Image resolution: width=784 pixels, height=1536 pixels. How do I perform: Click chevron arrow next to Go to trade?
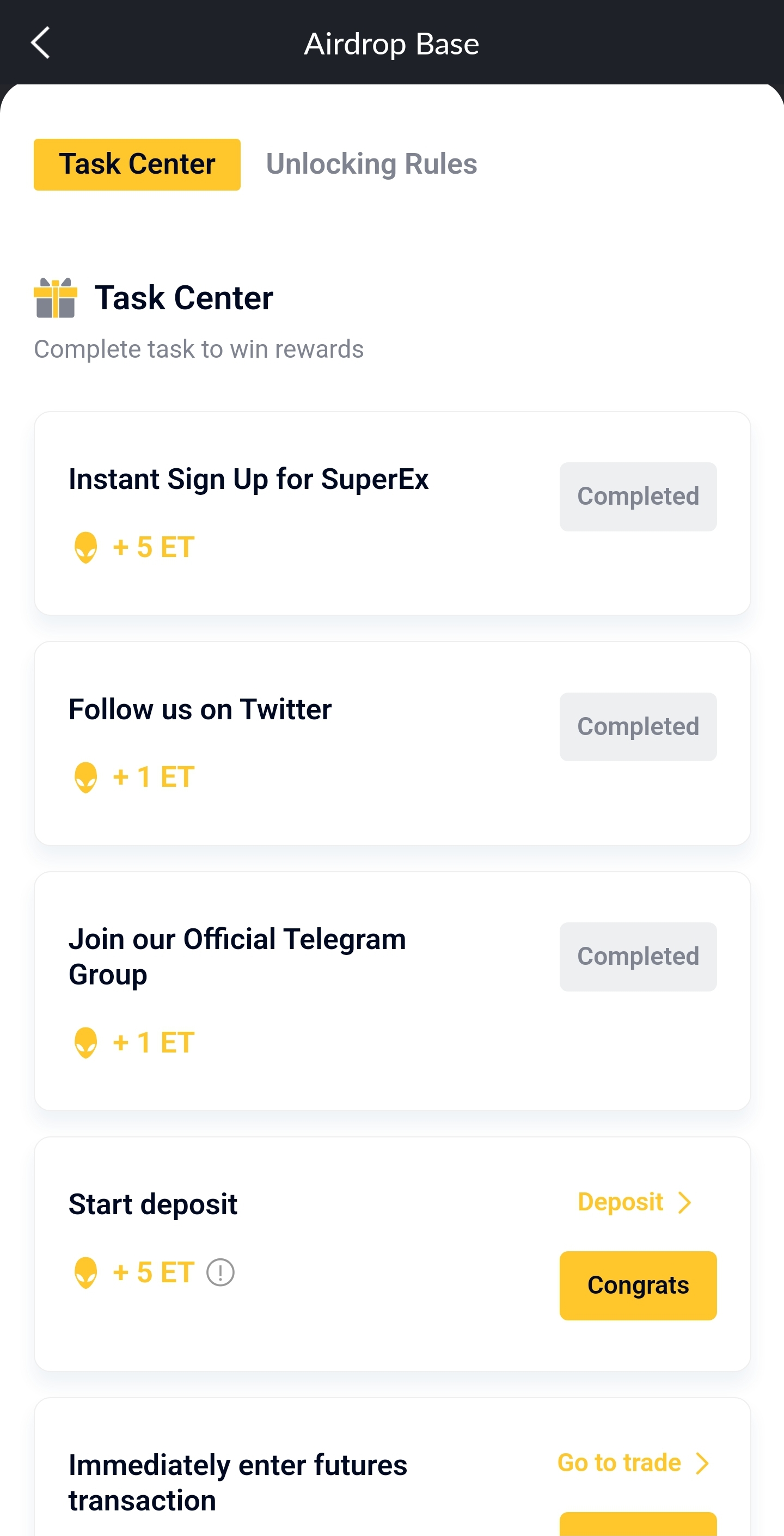click(x=703, y=1463)
